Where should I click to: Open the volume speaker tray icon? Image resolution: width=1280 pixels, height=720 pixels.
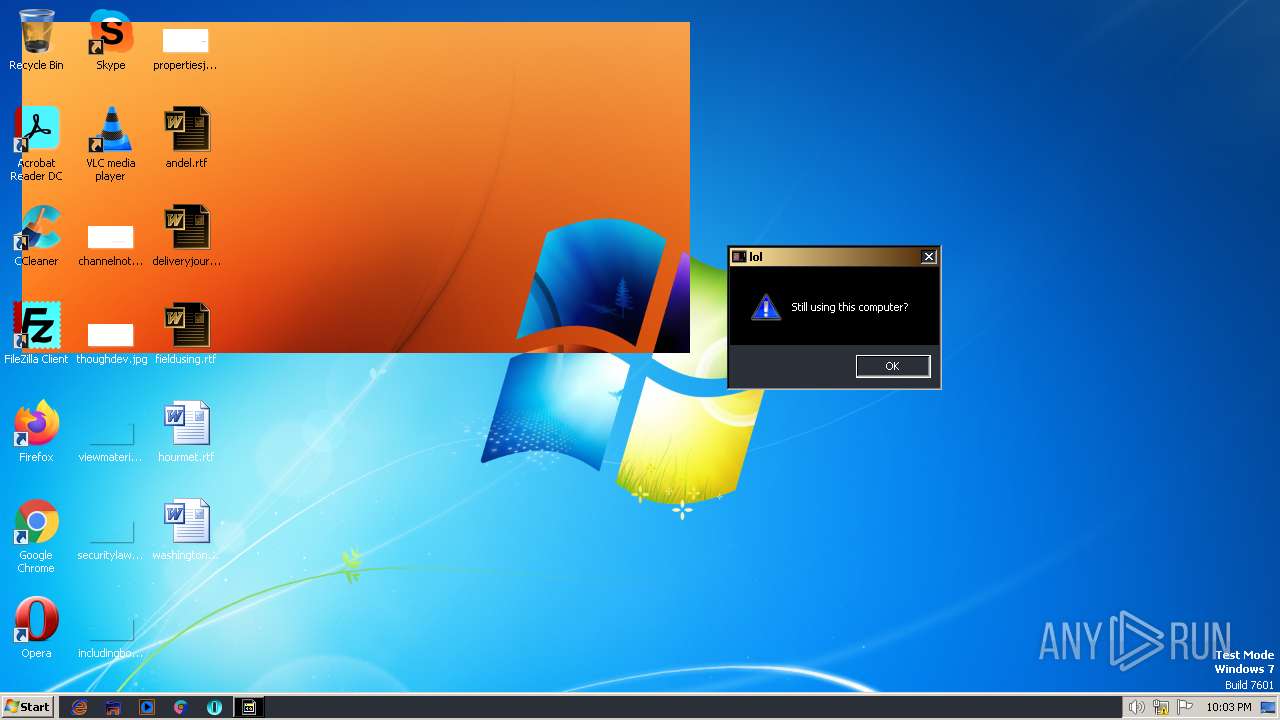[x=1136, y=707]
